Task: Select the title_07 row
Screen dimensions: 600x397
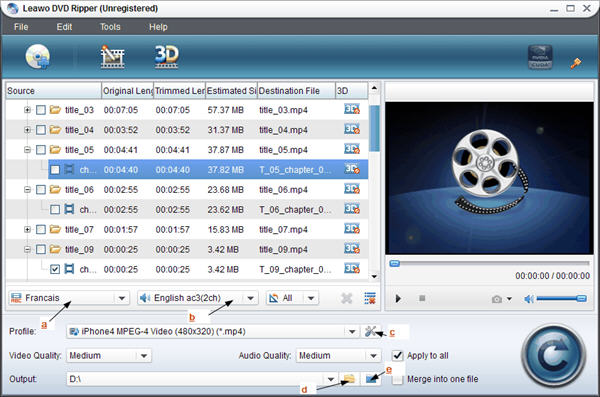Action: pyautogui.click(x=187, y=229)
